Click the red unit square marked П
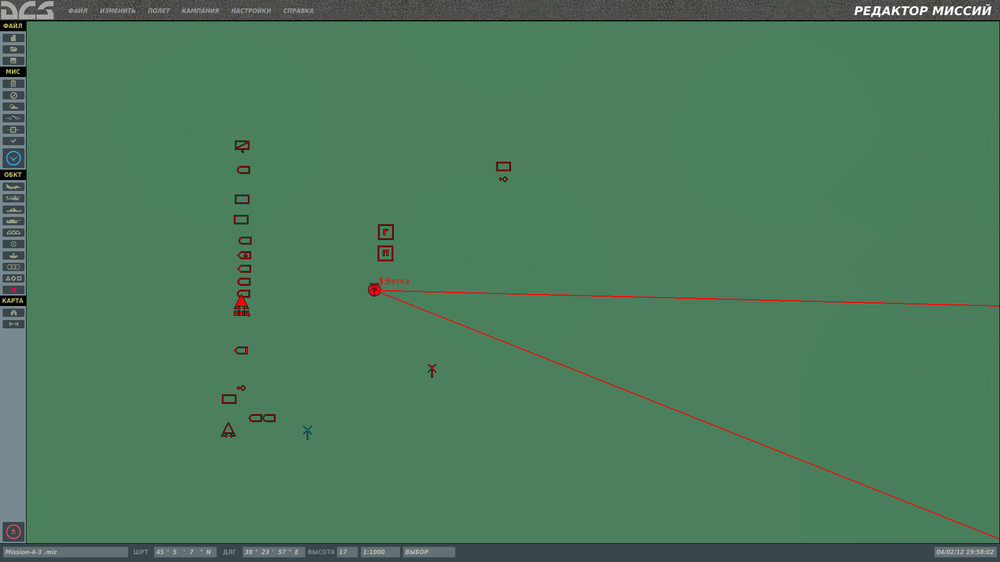This screenshot has width=1000, height=562. click(385, 253)
